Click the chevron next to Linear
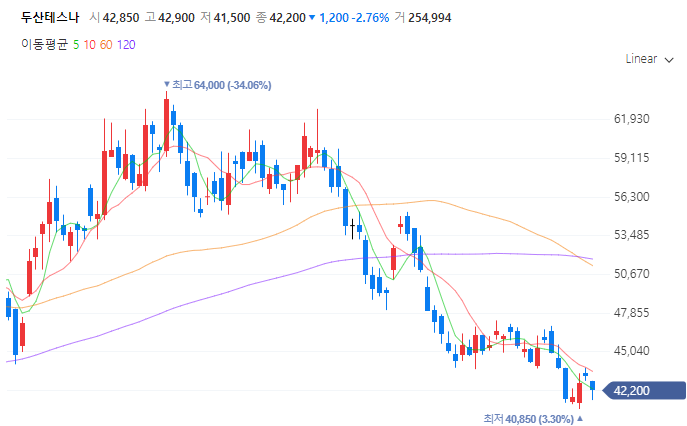The height and width of the screenshot is (426, 687). click(x=669, y=60)
